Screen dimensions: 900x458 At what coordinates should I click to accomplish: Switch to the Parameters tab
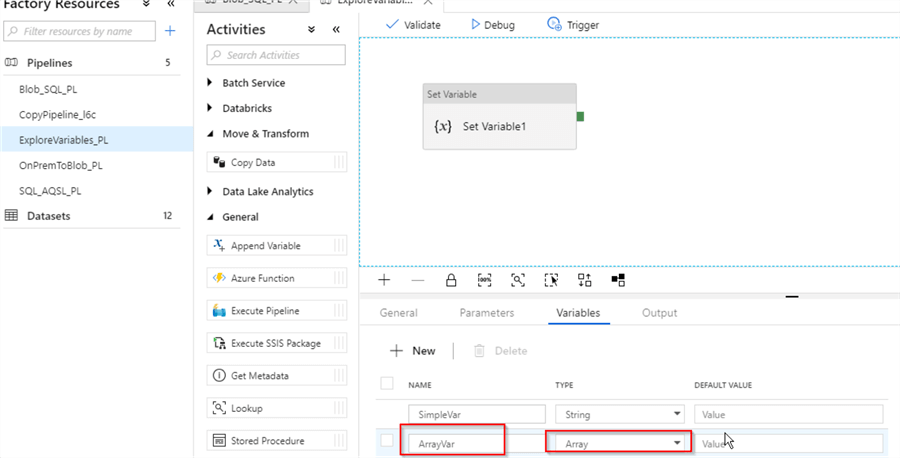pos(486,313)
